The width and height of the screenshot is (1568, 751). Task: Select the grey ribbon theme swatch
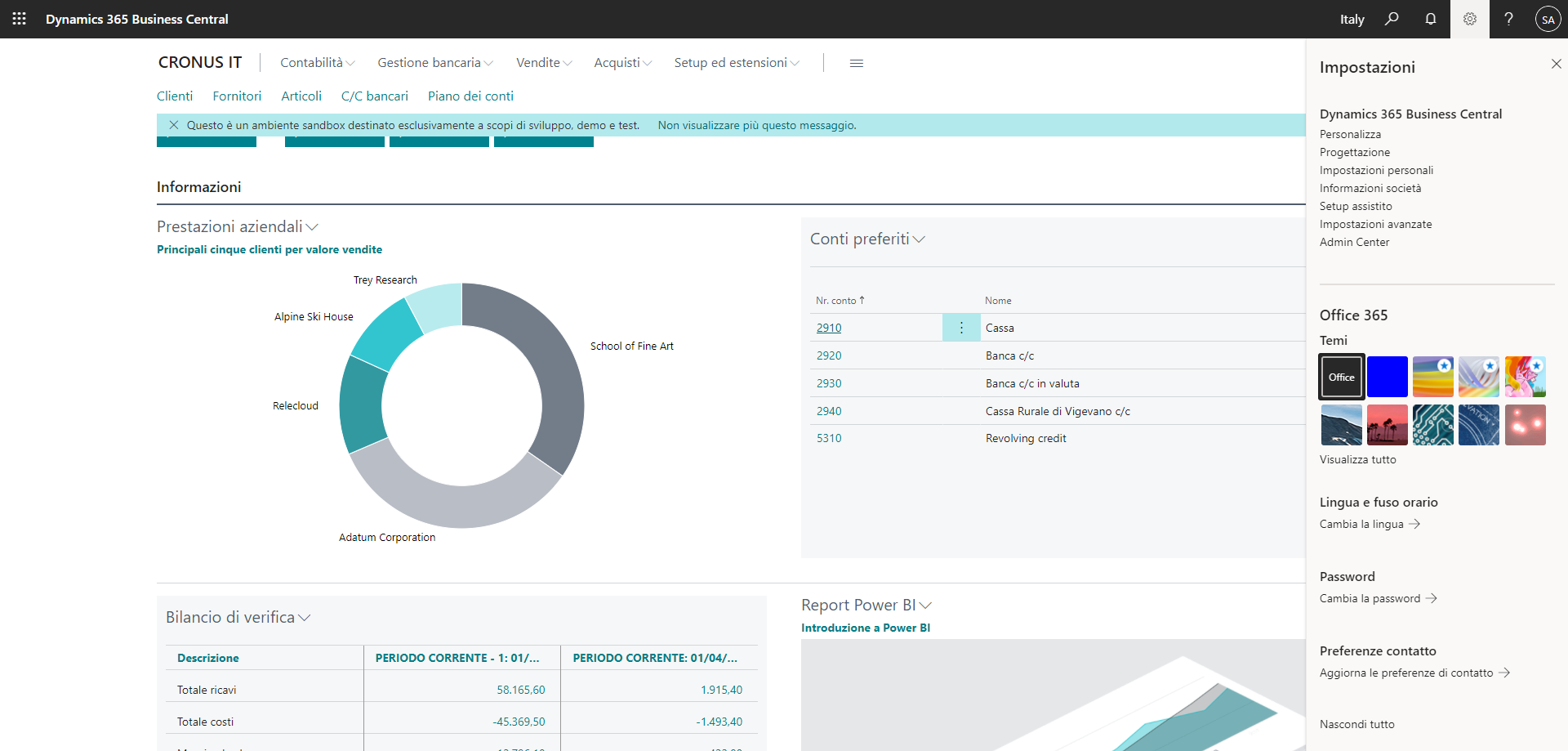(1479, 377)
